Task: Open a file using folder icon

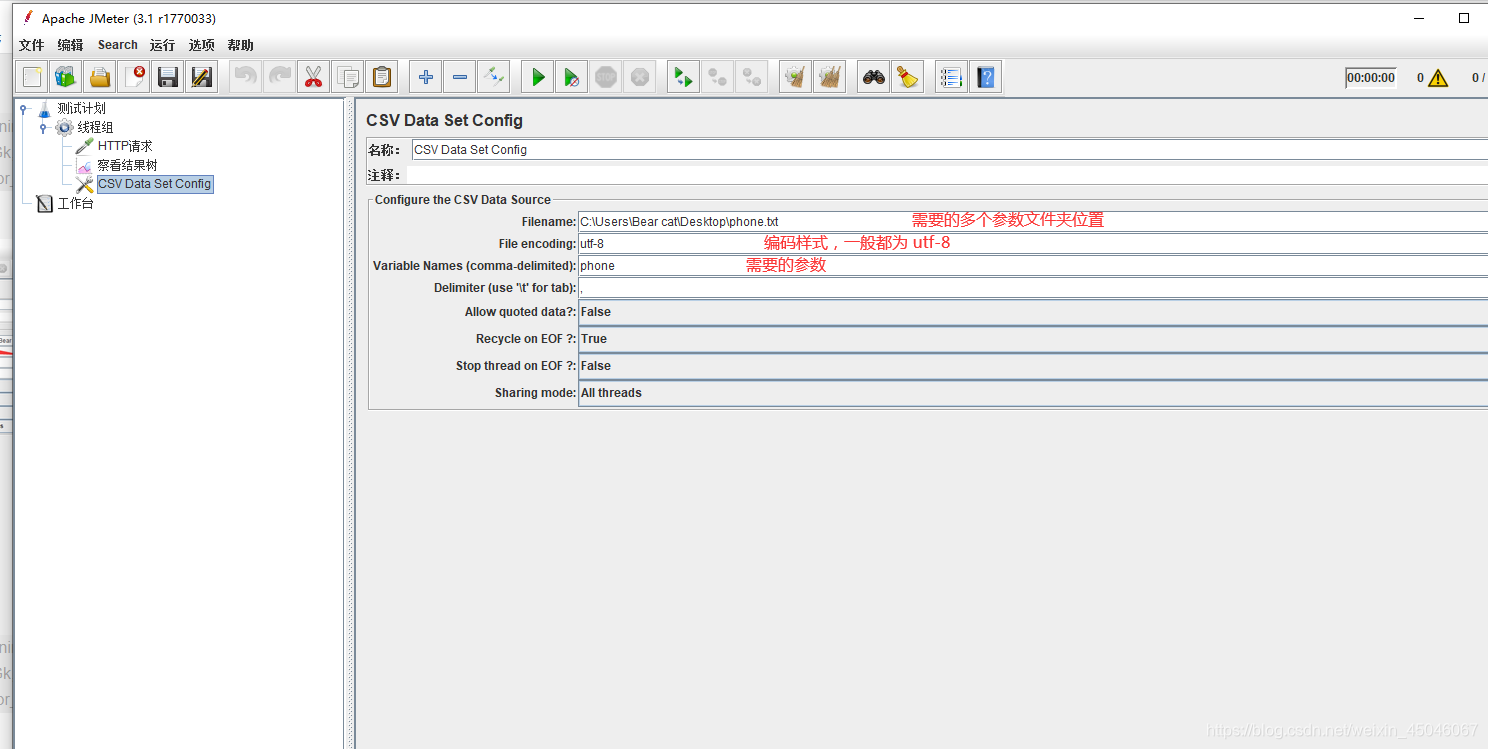Action: click(100, 77)
